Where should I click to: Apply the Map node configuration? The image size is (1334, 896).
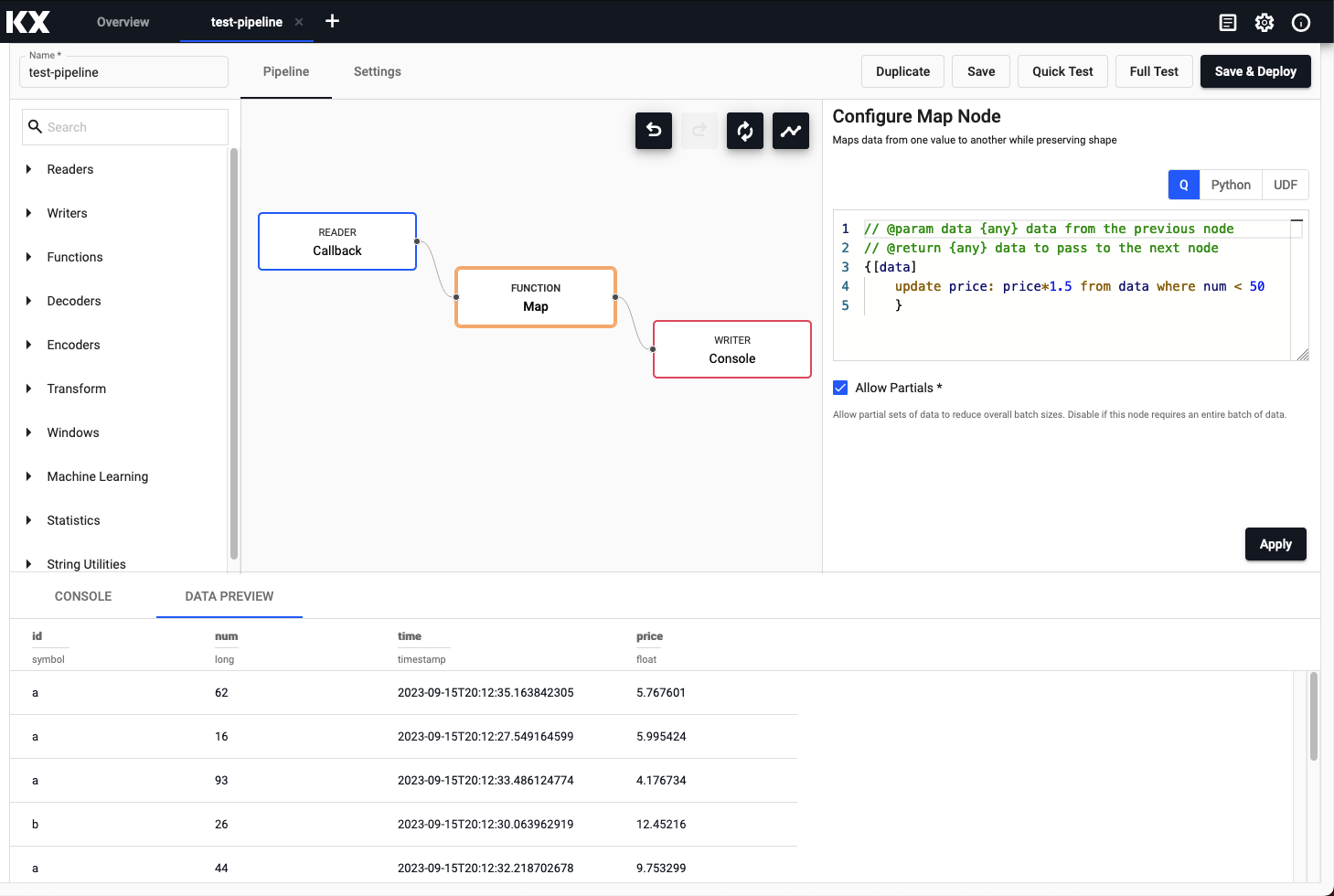coord(1275,544)
